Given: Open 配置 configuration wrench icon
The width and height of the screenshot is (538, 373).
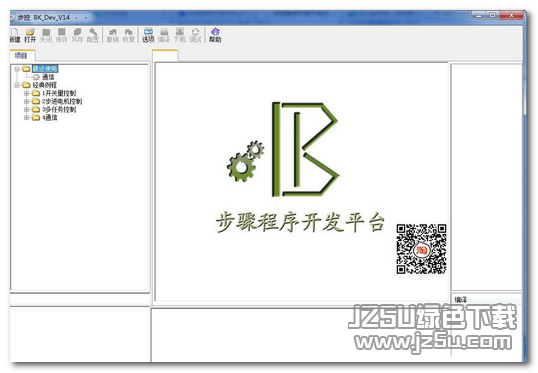Looking at the screenshot, I should tap(93, 36).
